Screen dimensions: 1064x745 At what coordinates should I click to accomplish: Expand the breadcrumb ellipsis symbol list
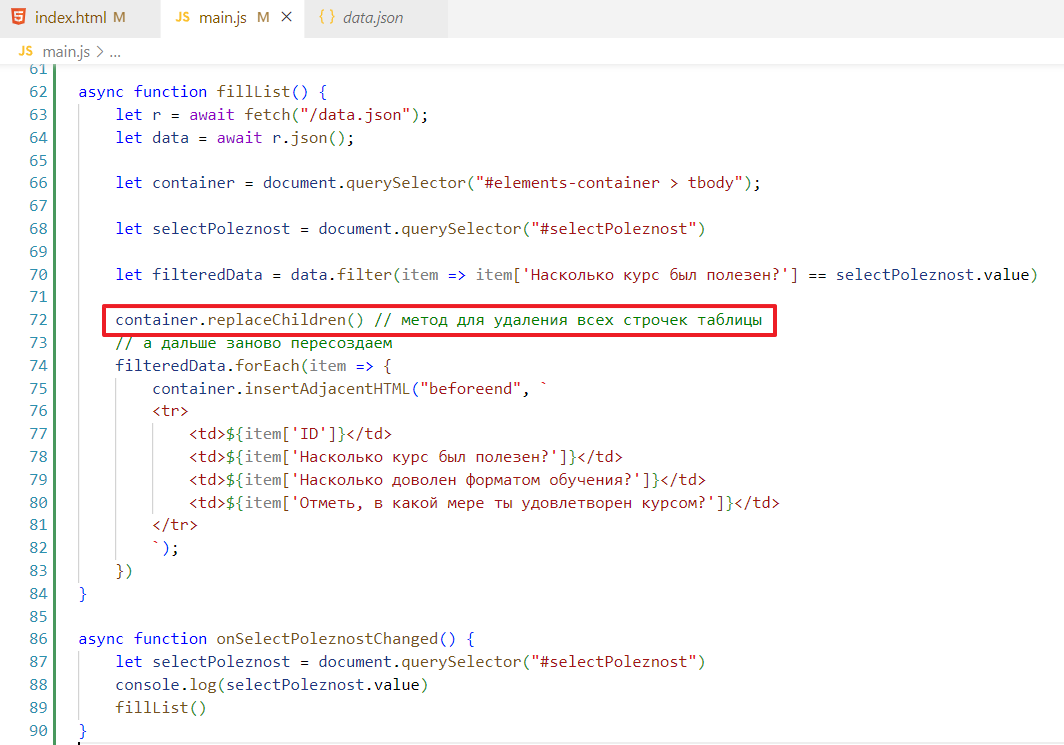[x=115, y=51]
